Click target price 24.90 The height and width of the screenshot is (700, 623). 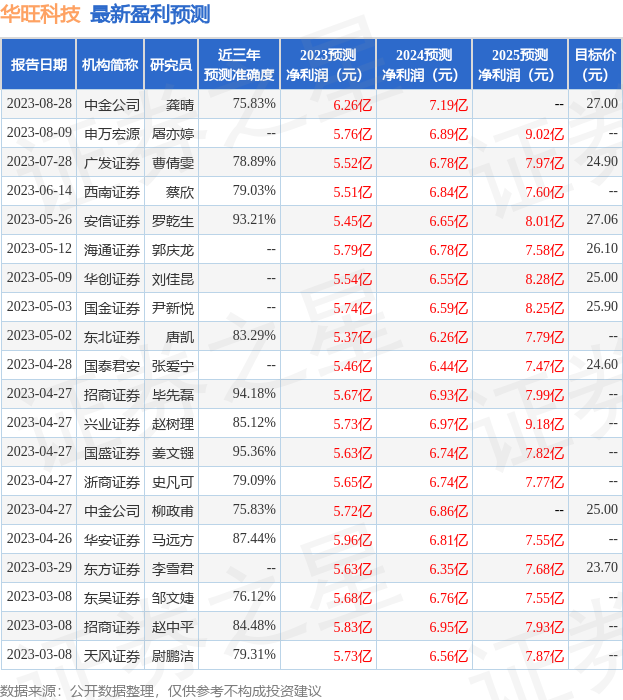pyautogui.click(x=602, y=161)
